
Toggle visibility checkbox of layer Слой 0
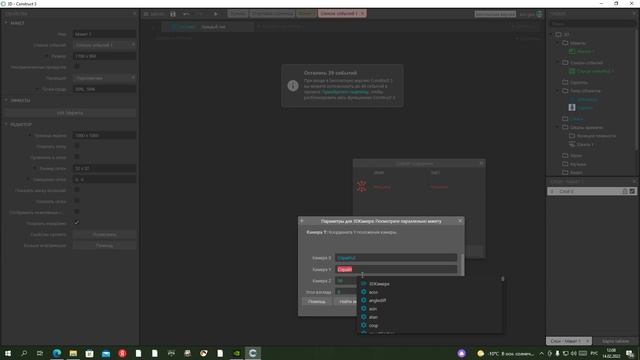pos(632,191)
